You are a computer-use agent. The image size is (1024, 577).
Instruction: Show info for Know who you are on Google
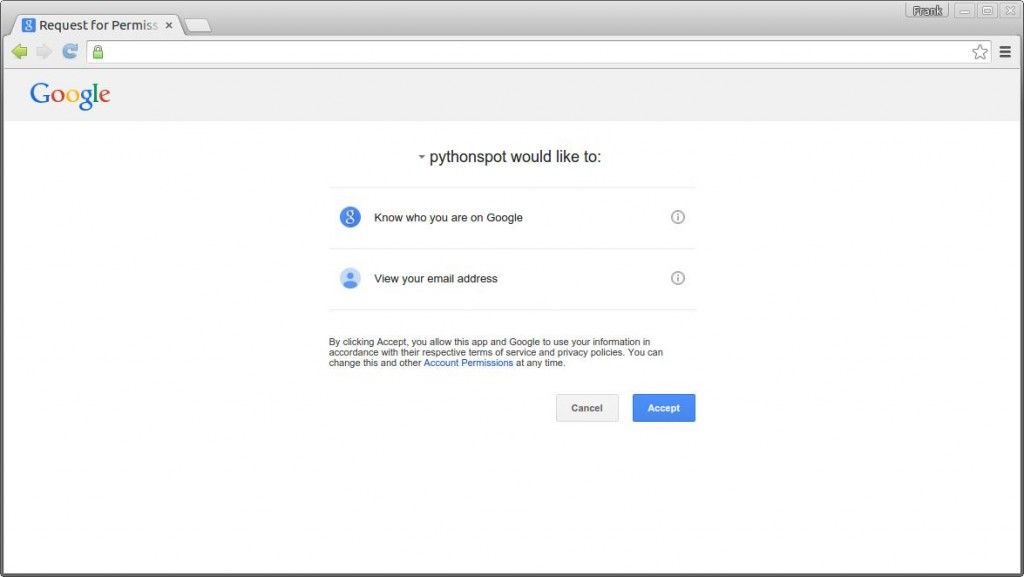click(678, 217)
